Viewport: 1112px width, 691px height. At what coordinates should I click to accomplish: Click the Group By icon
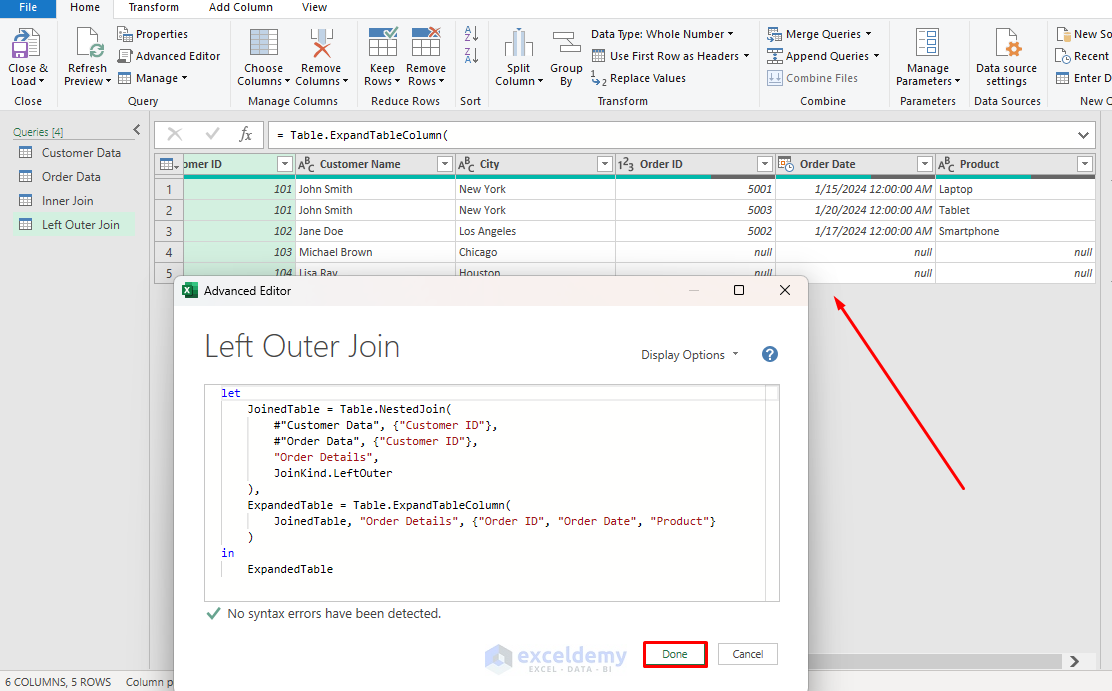click(566, 43)
